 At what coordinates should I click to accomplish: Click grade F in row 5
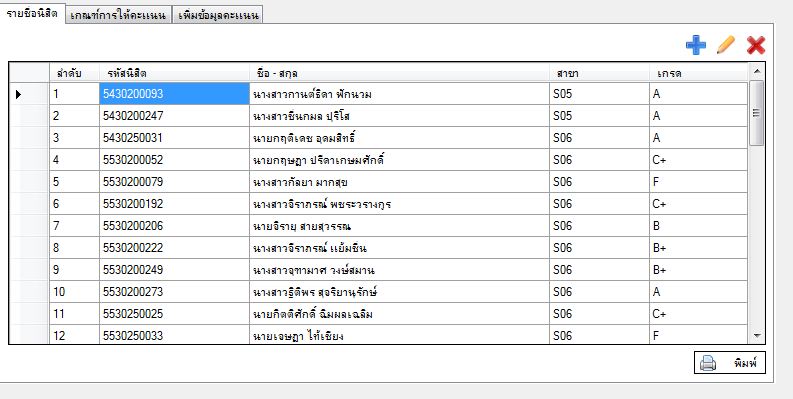(x=698, y=182)
